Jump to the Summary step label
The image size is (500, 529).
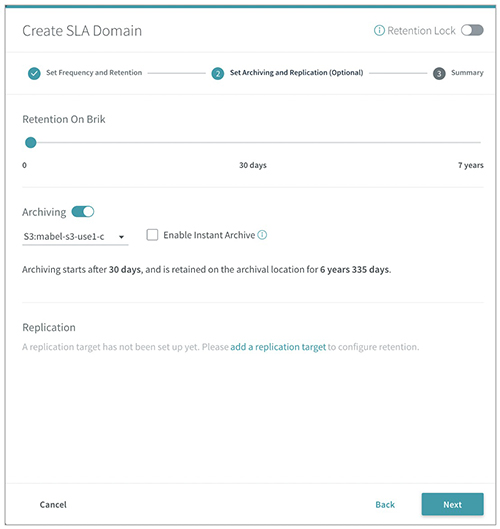pyautogui.click(x=467, y=73)
